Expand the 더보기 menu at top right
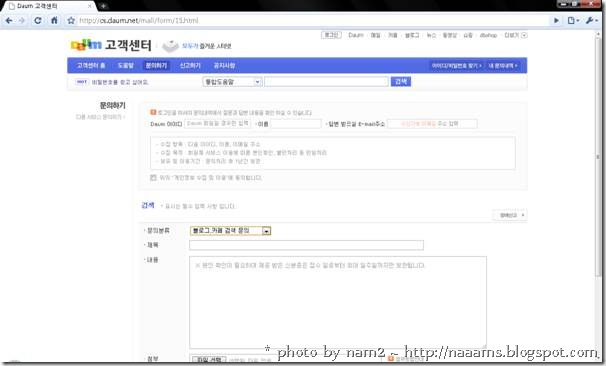This screenshot has width=606, height=366. click(x=515, y=35)
